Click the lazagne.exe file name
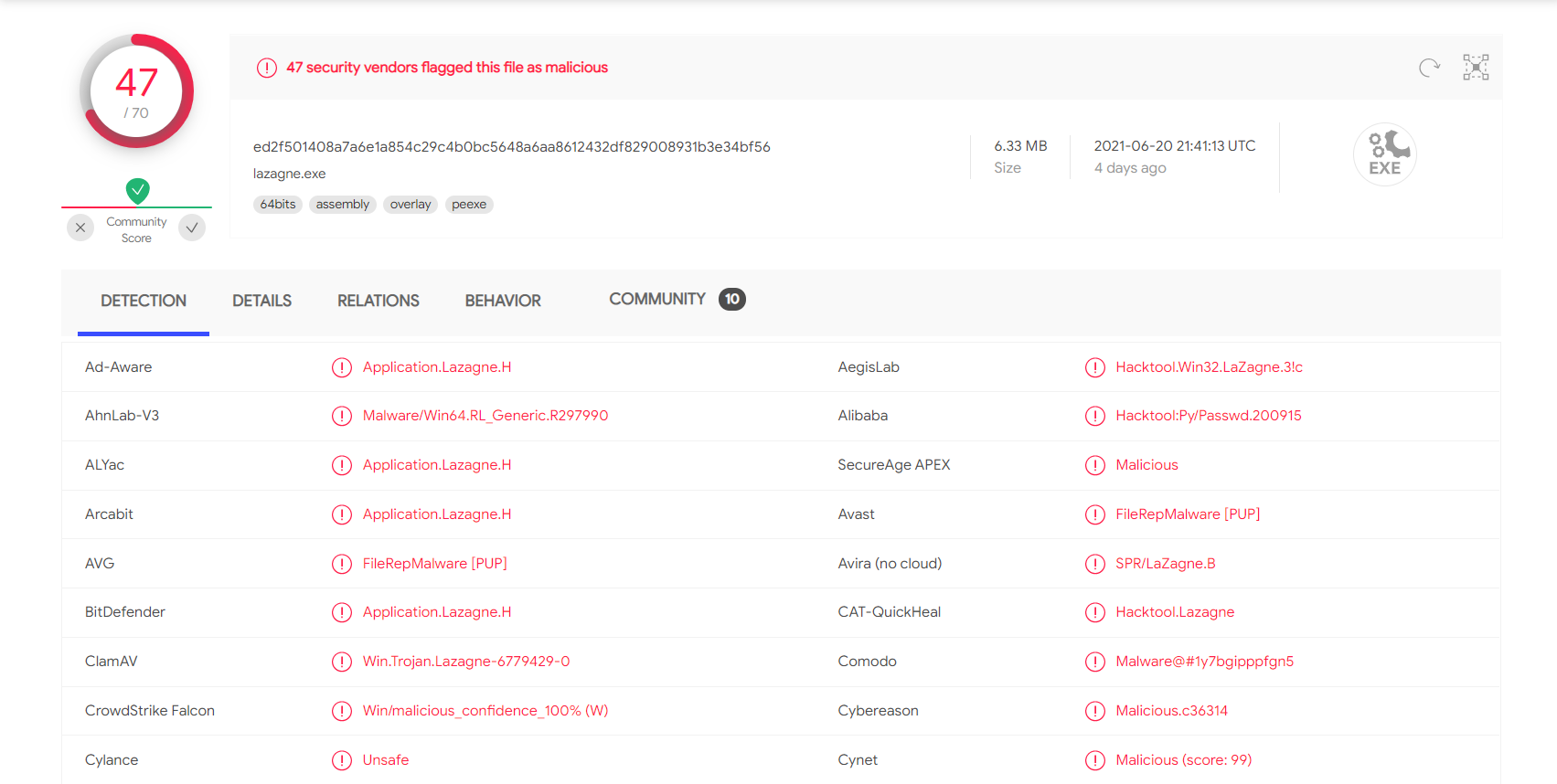The height and width of the screenshot is (784, 1557). point(290,174)
